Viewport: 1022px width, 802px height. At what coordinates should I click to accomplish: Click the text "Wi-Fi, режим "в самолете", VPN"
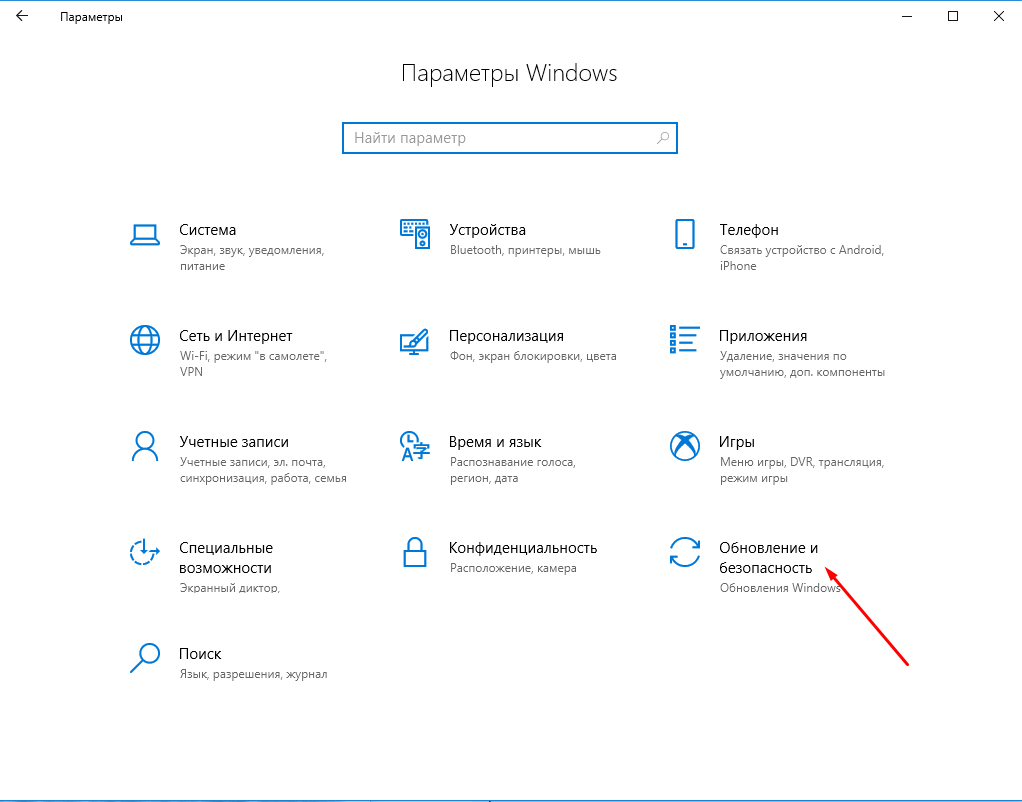coord(254,364)
